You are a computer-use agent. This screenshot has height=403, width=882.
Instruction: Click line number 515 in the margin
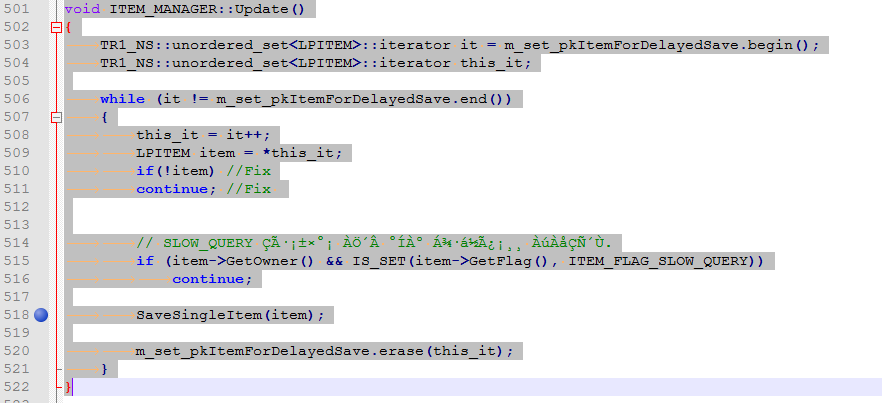click(17, 261)
